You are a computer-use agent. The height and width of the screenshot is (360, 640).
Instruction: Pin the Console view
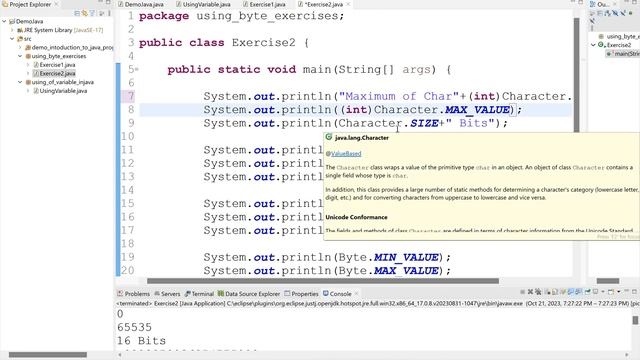click(x=588, y=292)
